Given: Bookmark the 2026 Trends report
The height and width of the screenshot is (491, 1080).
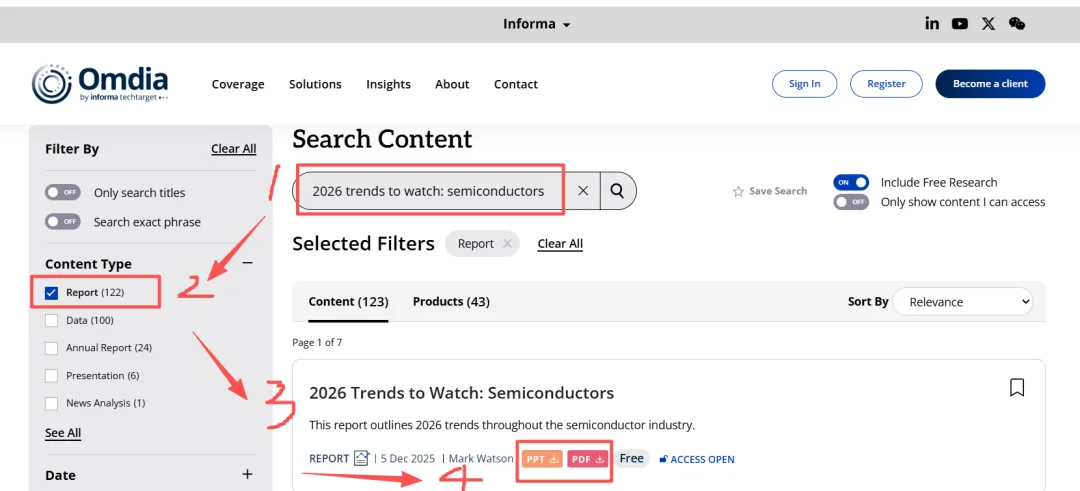Looking at the screenshot, I should 1017,387.
